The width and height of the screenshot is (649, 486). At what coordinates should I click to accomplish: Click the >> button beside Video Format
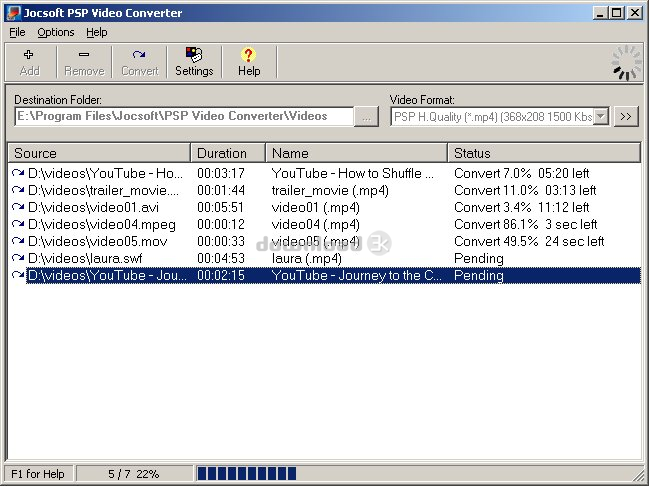pos(626,116)
